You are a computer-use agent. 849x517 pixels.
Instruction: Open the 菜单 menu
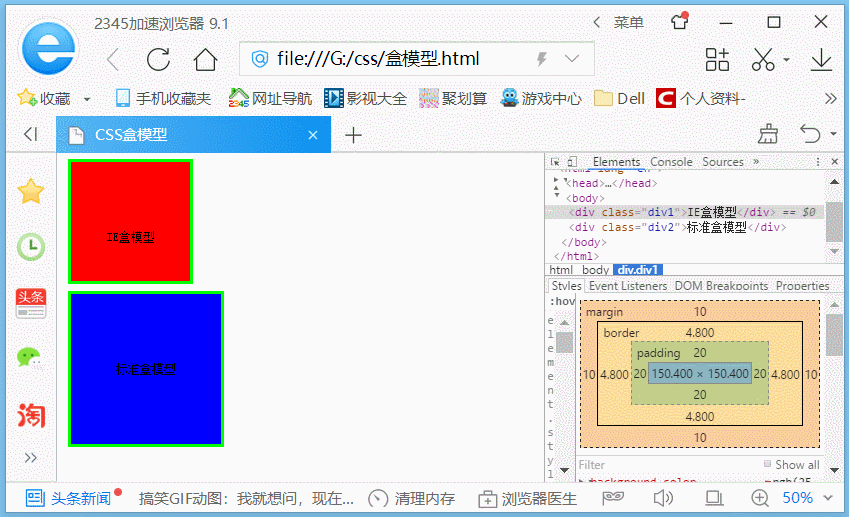pyautogui.click(x=628, y=22)
